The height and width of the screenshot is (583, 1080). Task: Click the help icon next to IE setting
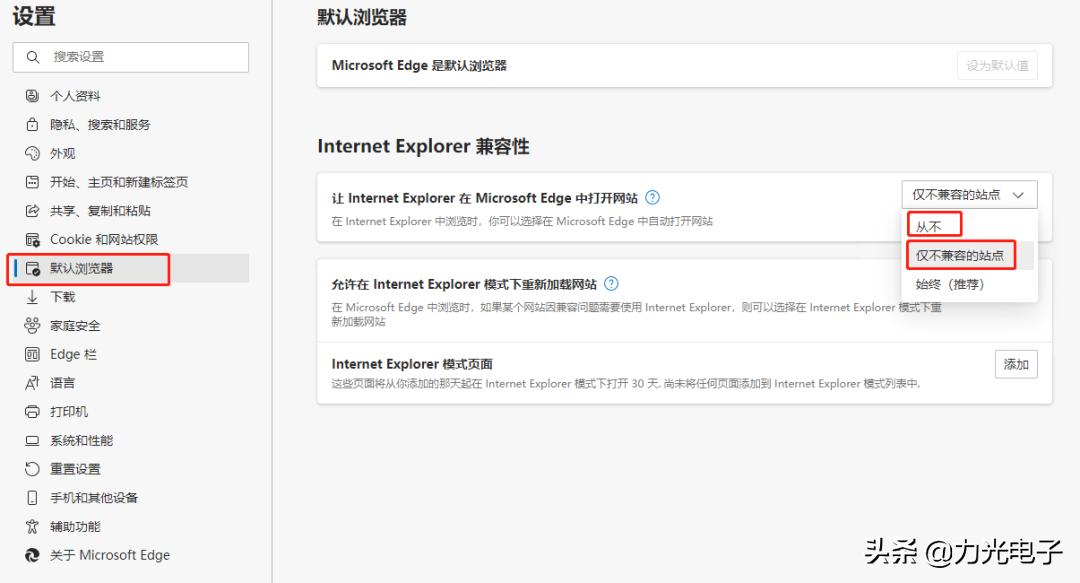652,197
